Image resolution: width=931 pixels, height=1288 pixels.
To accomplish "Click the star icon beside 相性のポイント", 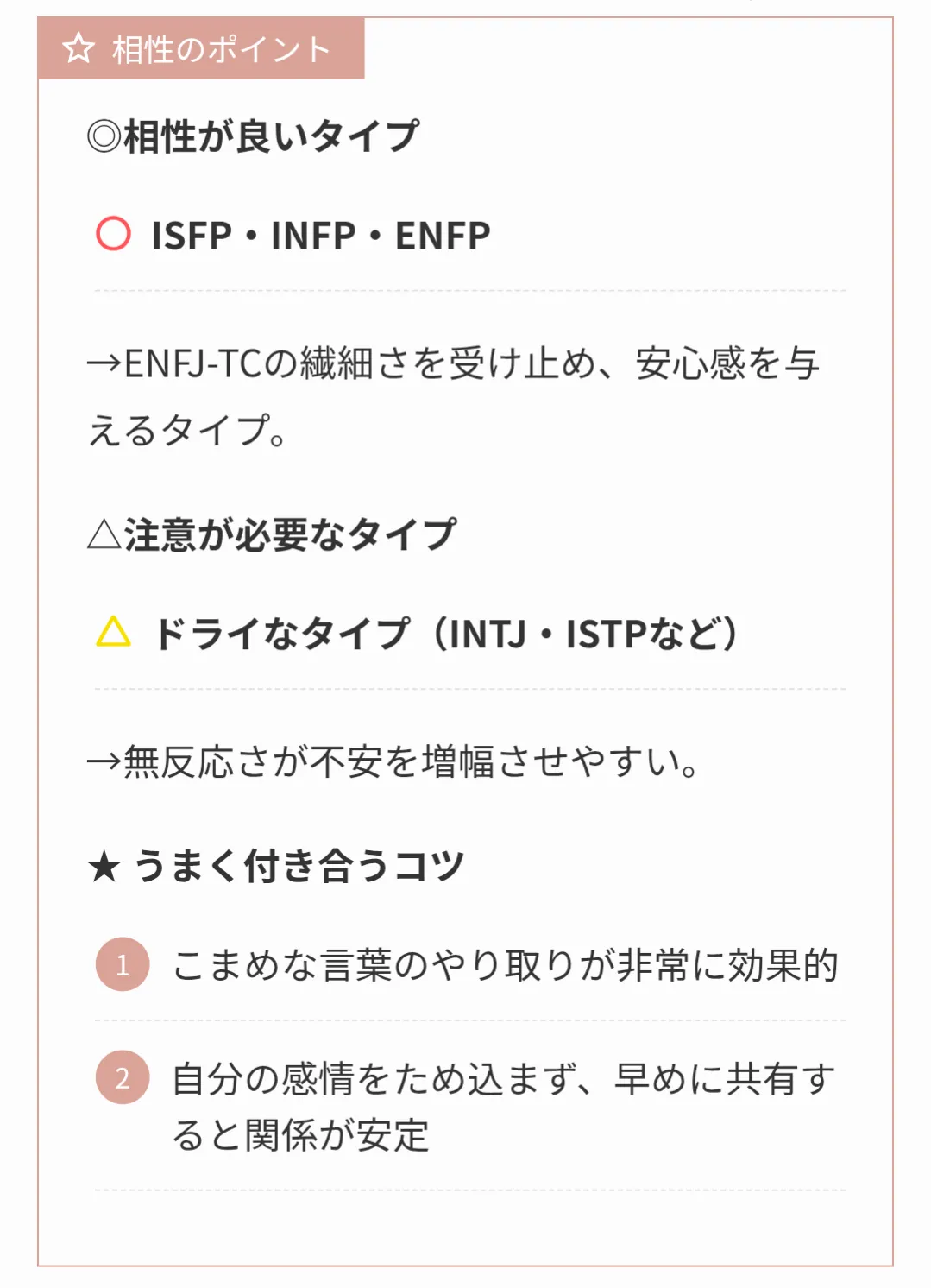I will coord(79,48).
